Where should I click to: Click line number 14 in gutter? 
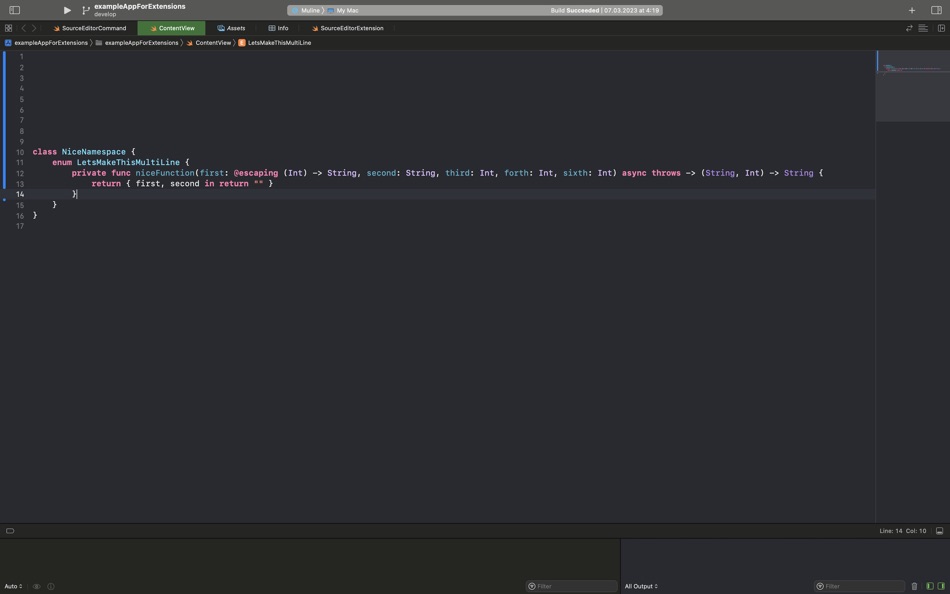click(20, 194)
